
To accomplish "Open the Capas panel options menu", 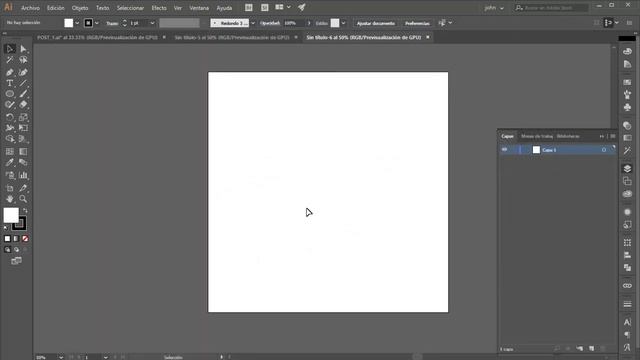I will tap(613, 136).
